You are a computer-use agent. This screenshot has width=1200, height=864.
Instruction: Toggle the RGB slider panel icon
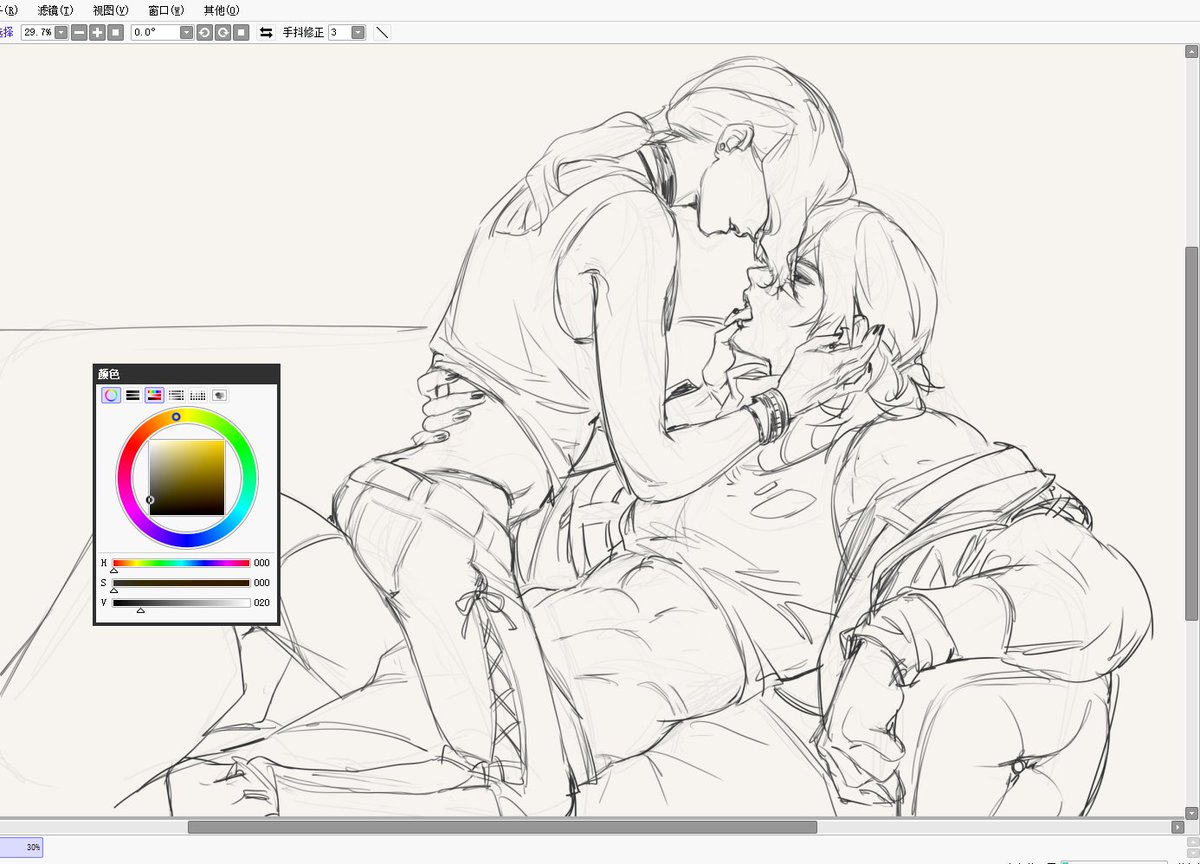133,395
